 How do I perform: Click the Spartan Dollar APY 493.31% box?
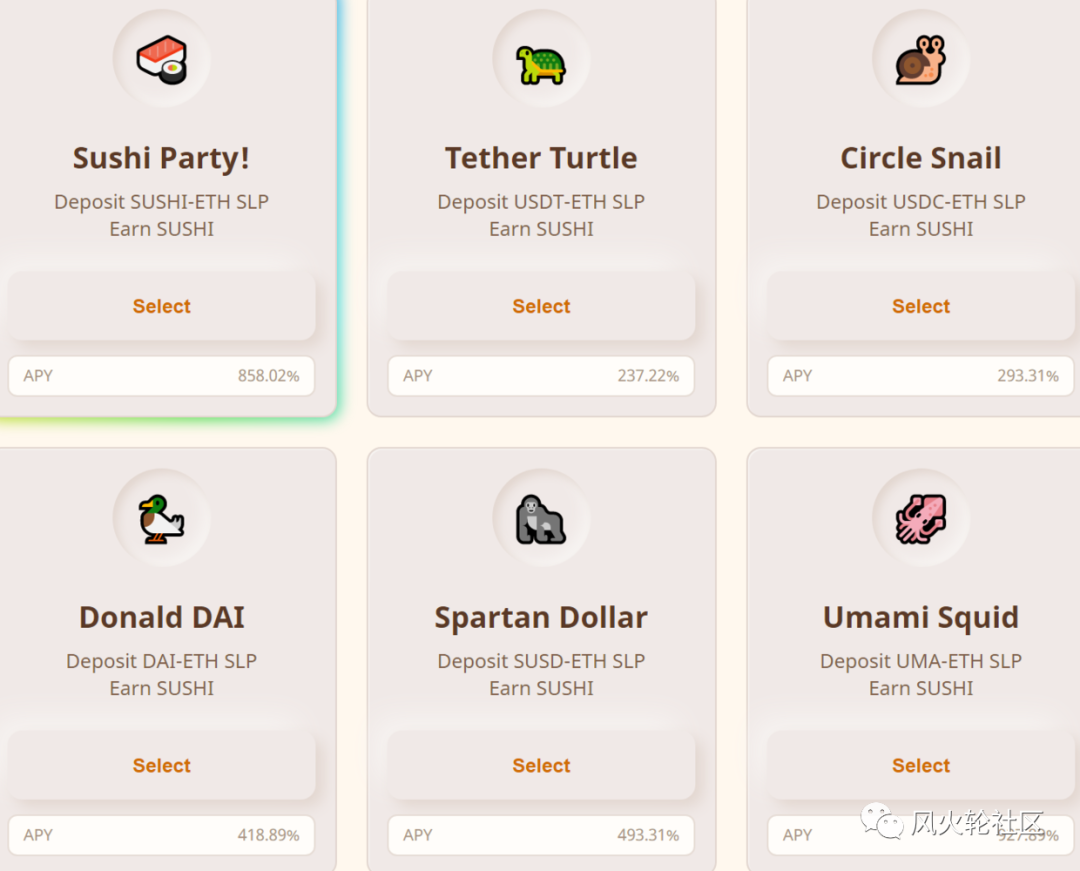(x=541, y=835)
